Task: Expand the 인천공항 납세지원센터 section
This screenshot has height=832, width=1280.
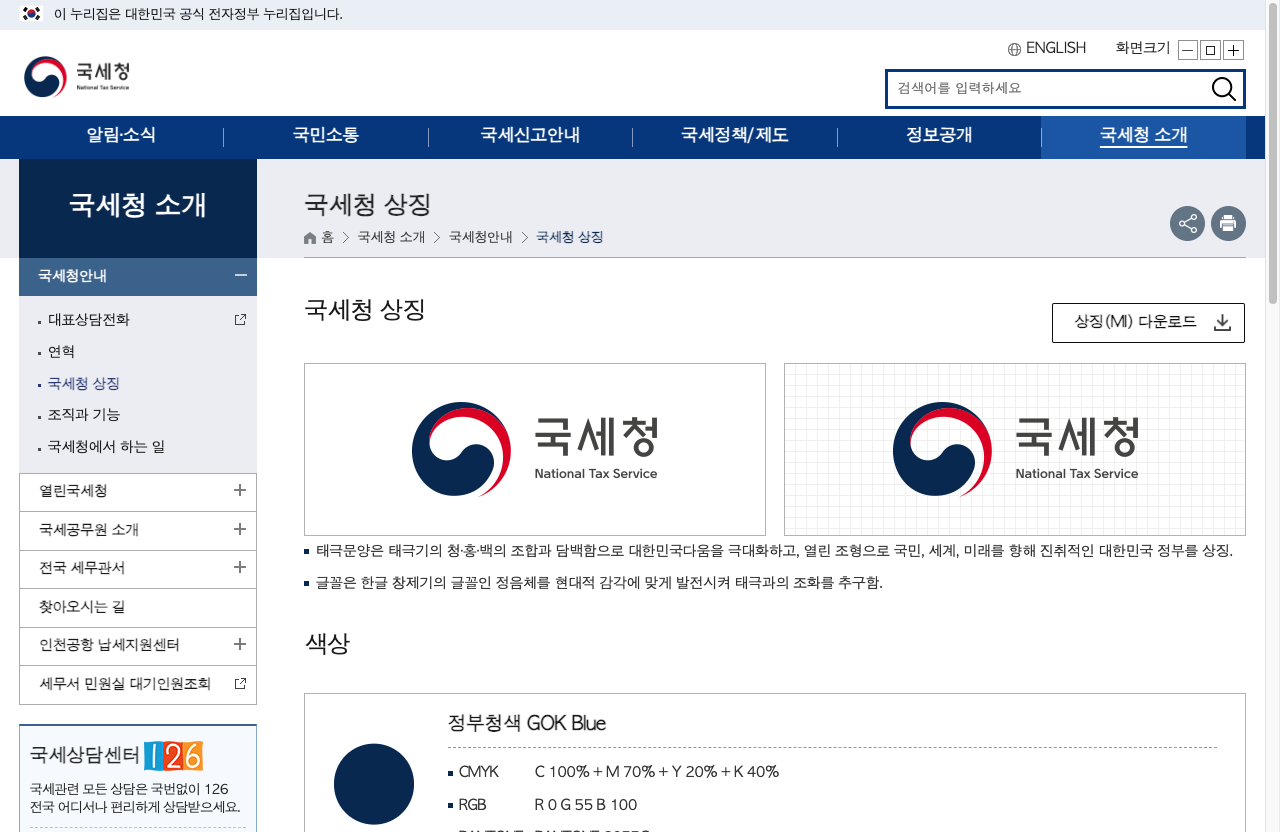Action: click(x=240, y=644)
